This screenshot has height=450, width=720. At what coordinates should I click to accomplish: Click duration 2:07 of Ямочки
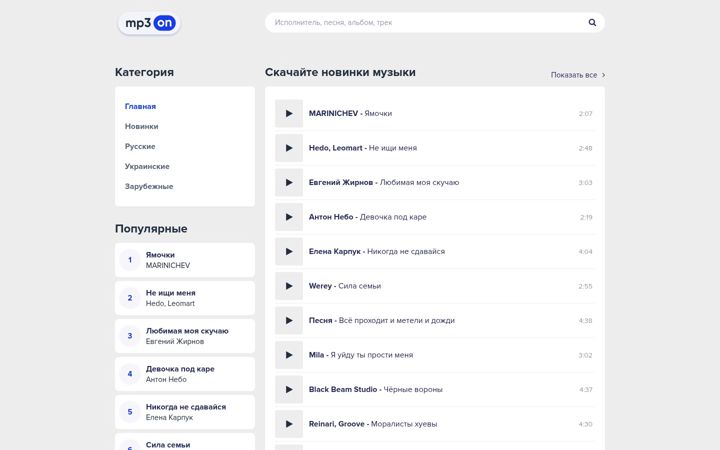point(585,114)
